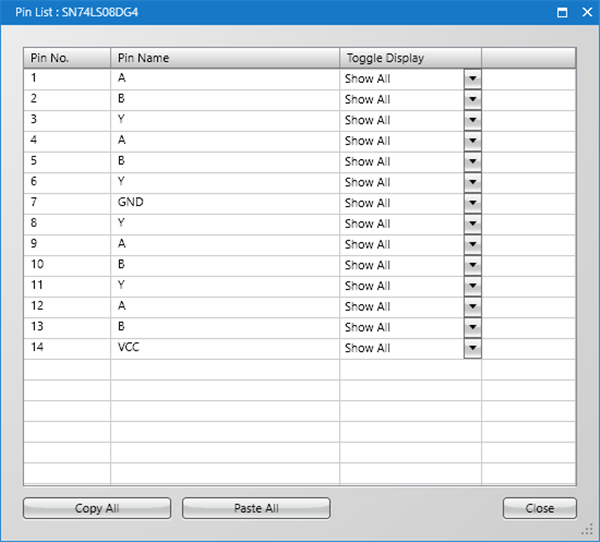Screen dimensions: 600x542
Task: Expand Show All dropdown in pin 4 row
Action: coord(473,141)
